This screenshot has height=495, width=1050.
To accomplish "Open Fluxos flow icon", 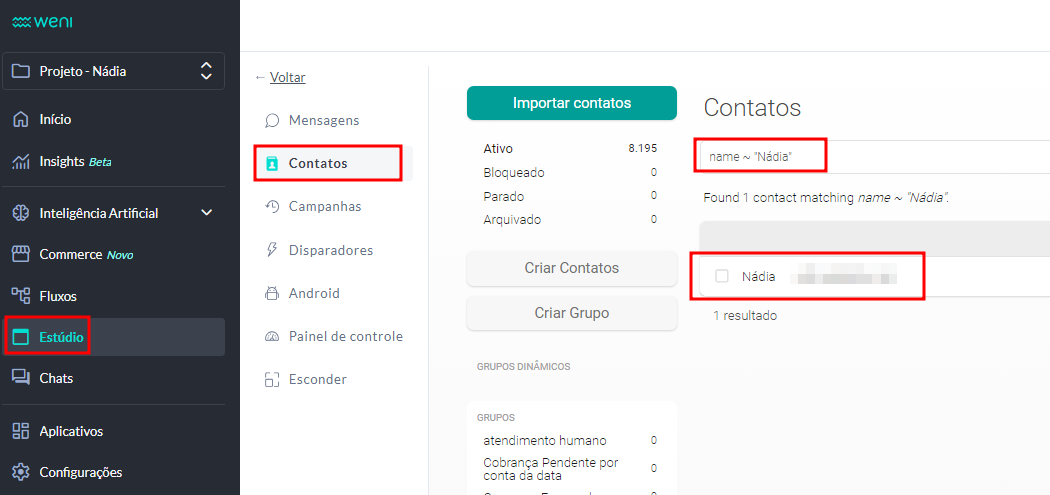I will (x=20, y=296).
